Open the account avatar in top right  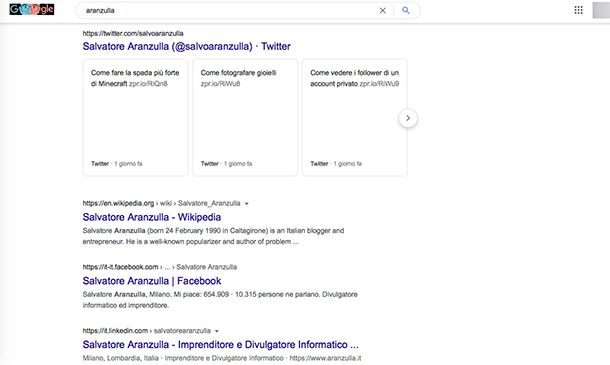[601, 10]
